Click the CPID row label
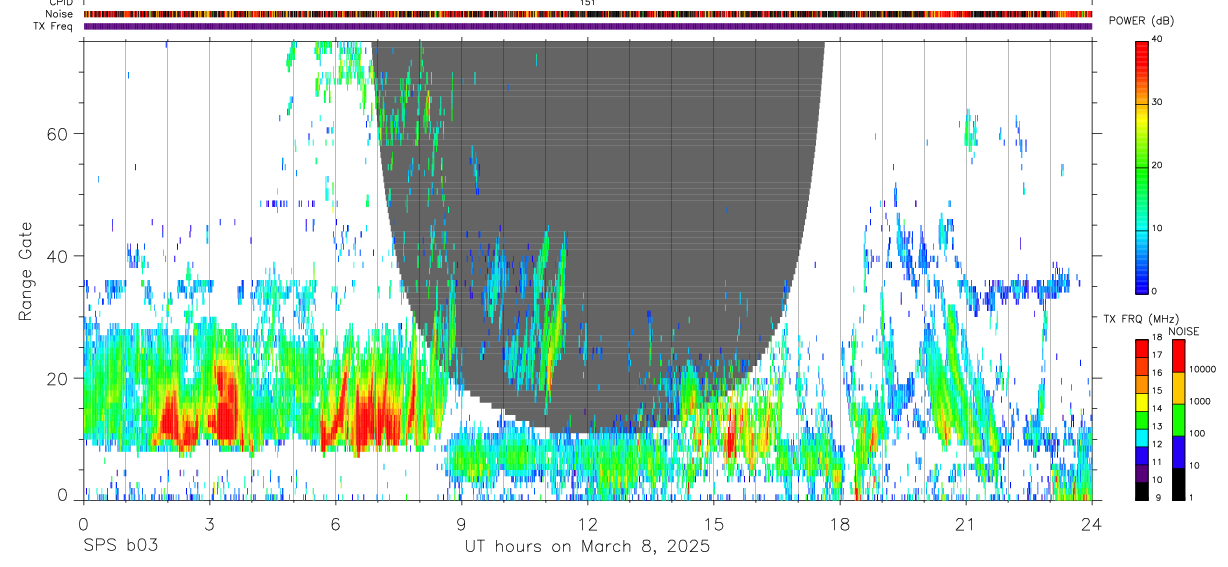Screen dimensions: 1228x567 click(61, 3)
